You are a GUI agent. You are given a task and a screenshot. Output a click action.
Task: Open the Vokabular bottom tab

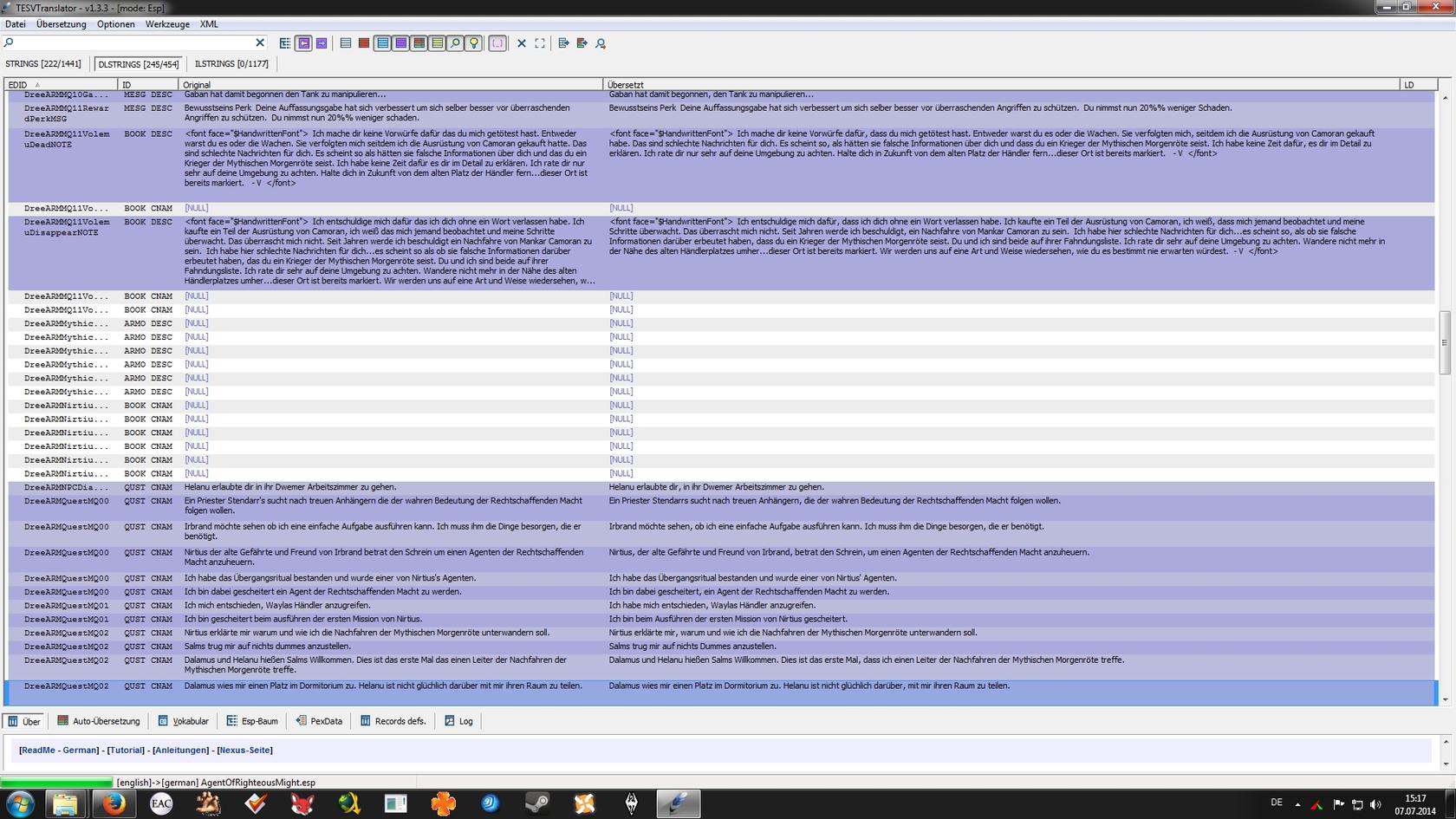click(x=184, y=721)
